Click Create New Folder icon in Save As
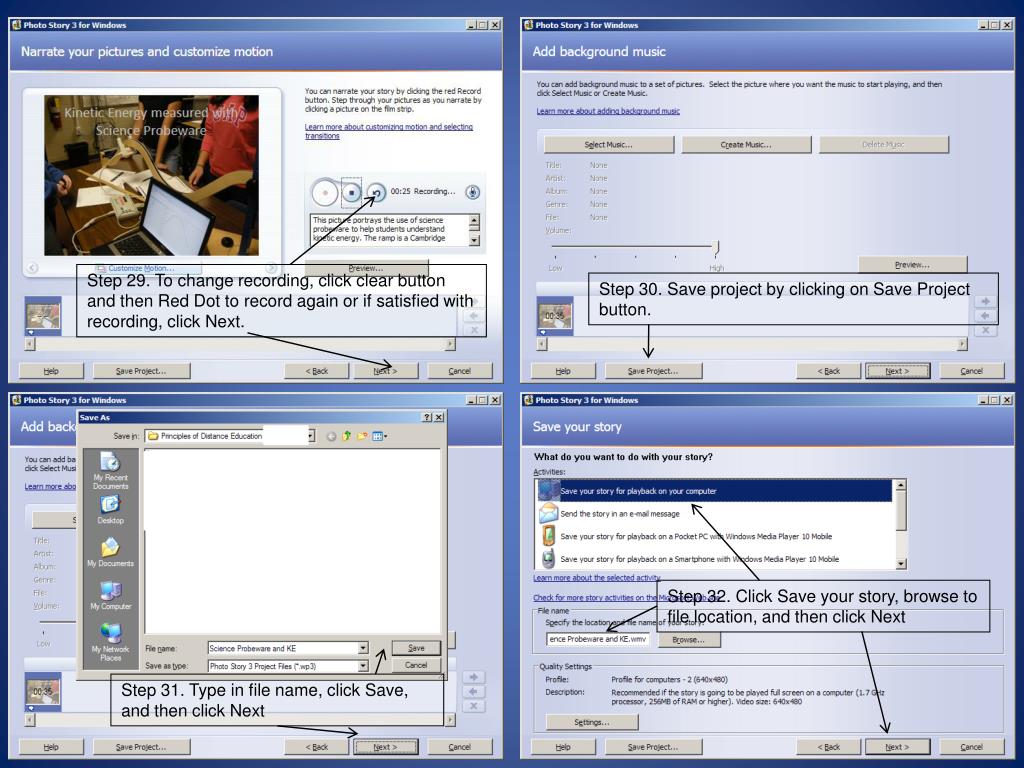 (x=362, y=436)
